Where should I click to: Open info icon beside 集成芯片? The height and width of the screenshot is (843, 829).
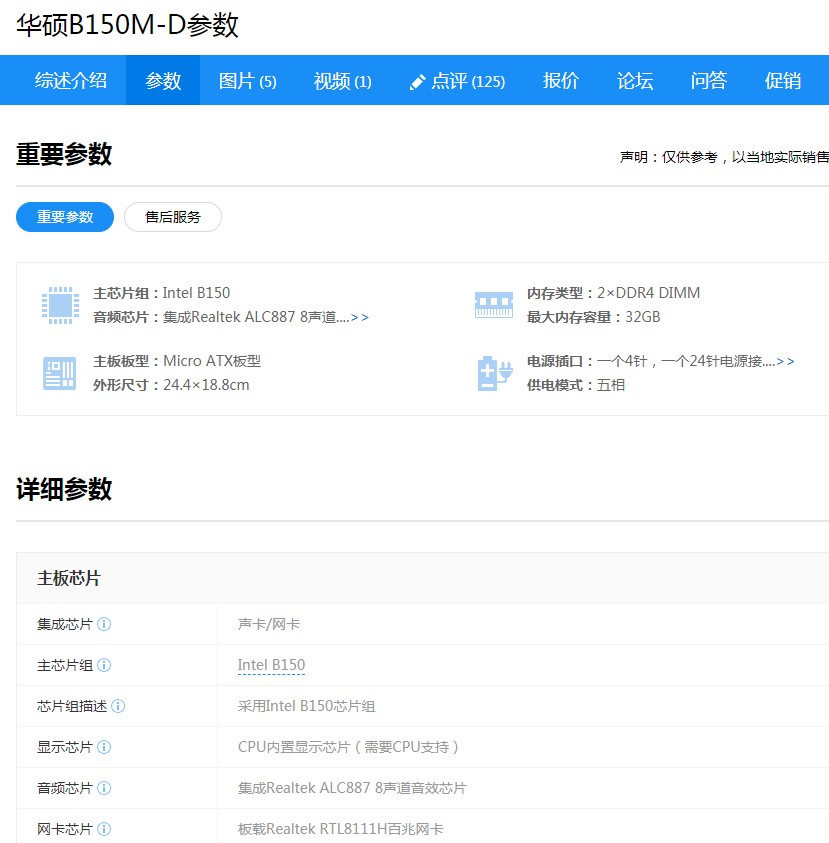coord(104,624)
